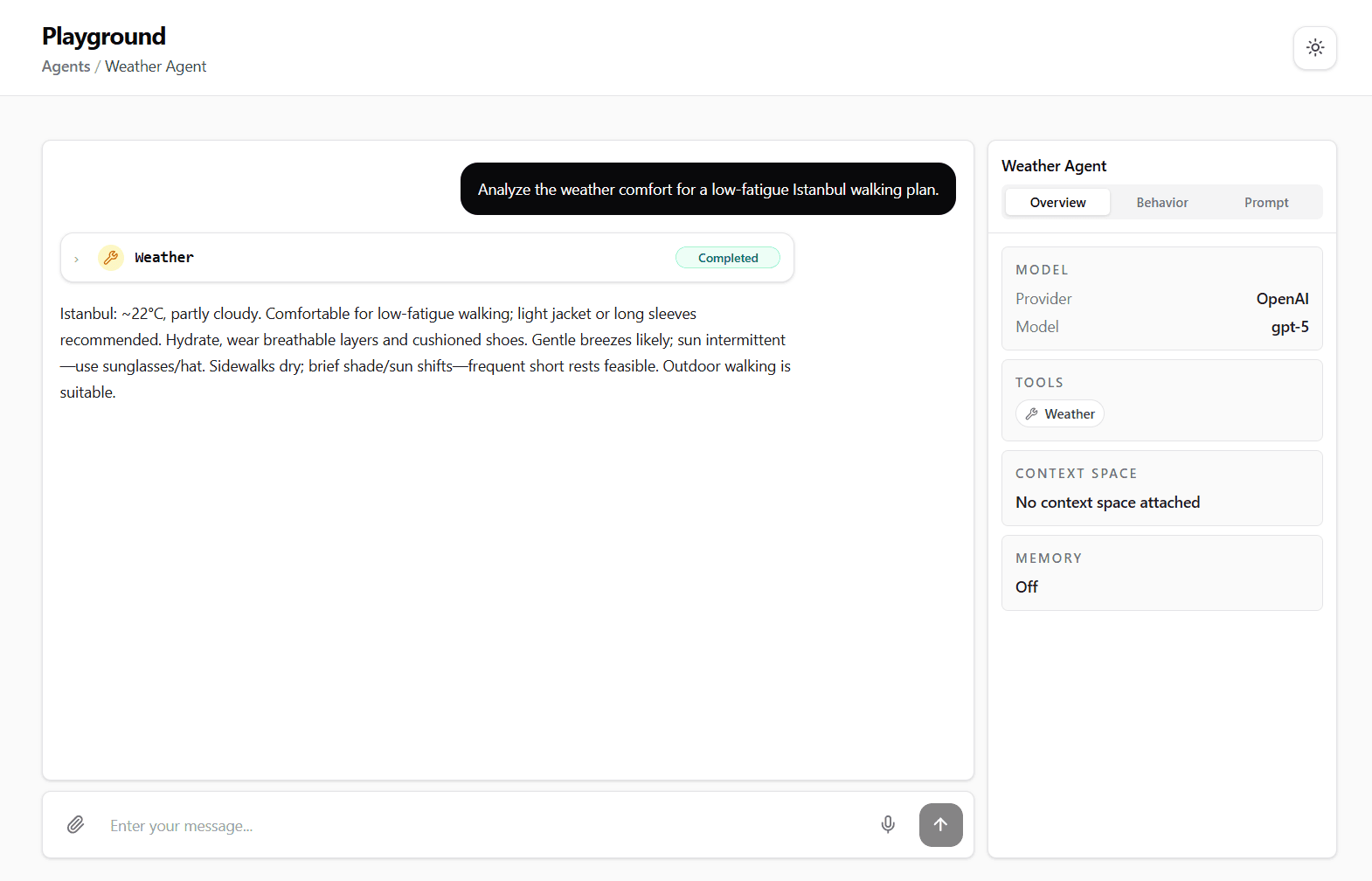The height and width of the screenshot is (881, 1372).
Task: Send message with the arrow-up button
Action: 940,824
